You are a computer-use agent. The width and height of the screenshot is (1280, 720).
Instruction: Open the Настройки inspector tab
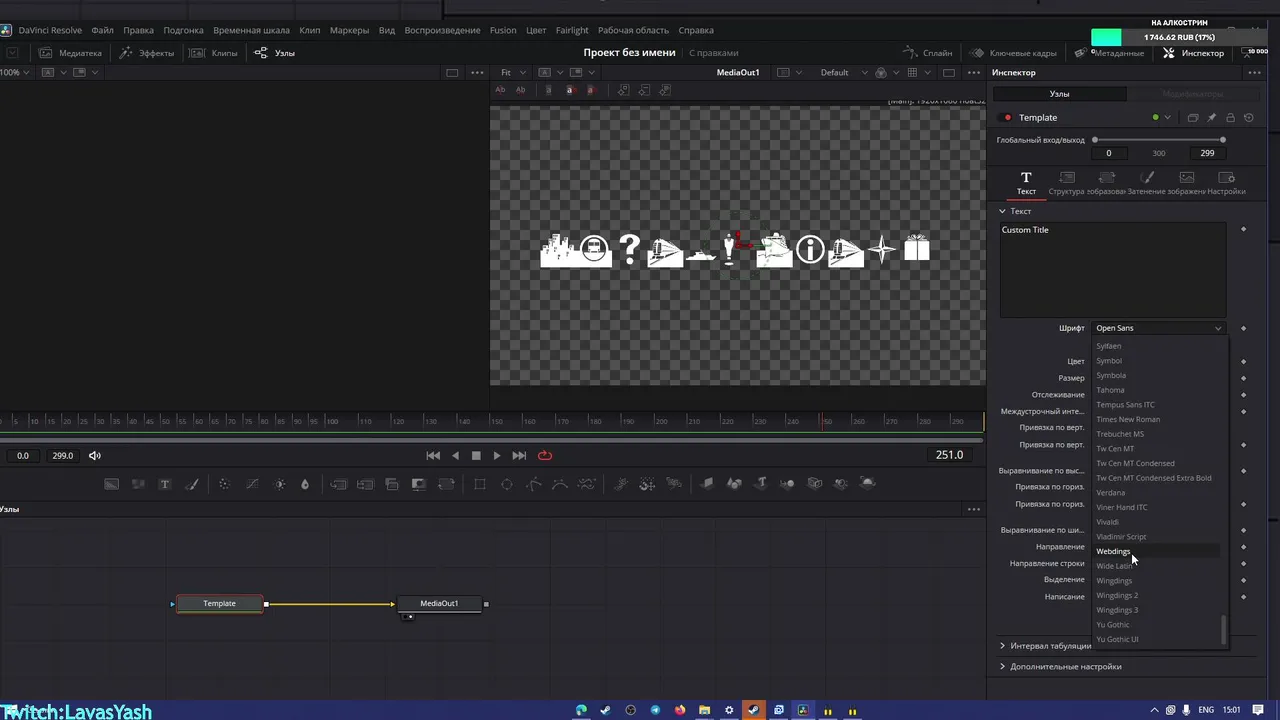click(x=1226, y=183)
